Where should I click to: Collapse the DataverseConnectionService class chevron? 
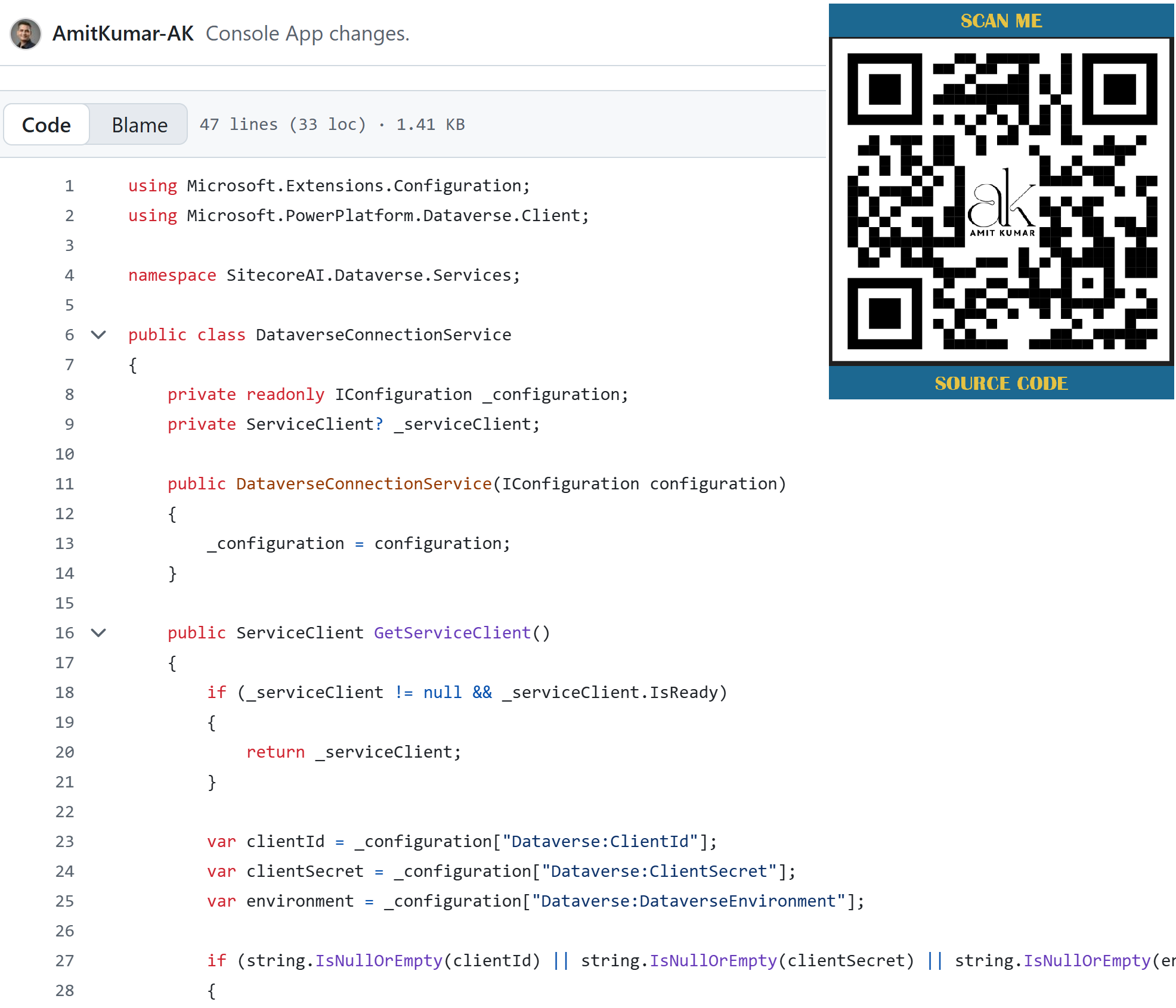click(98, 334)
